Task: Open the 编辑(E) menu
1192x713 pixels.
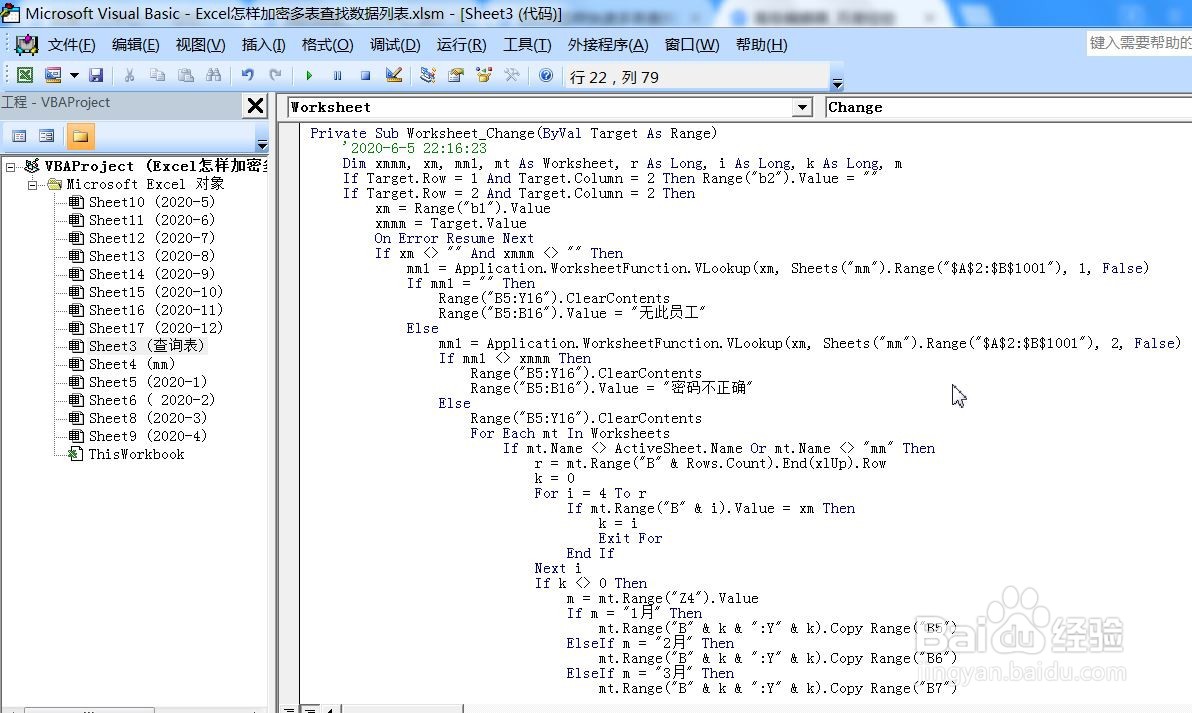Action: (x=135, y=45)
